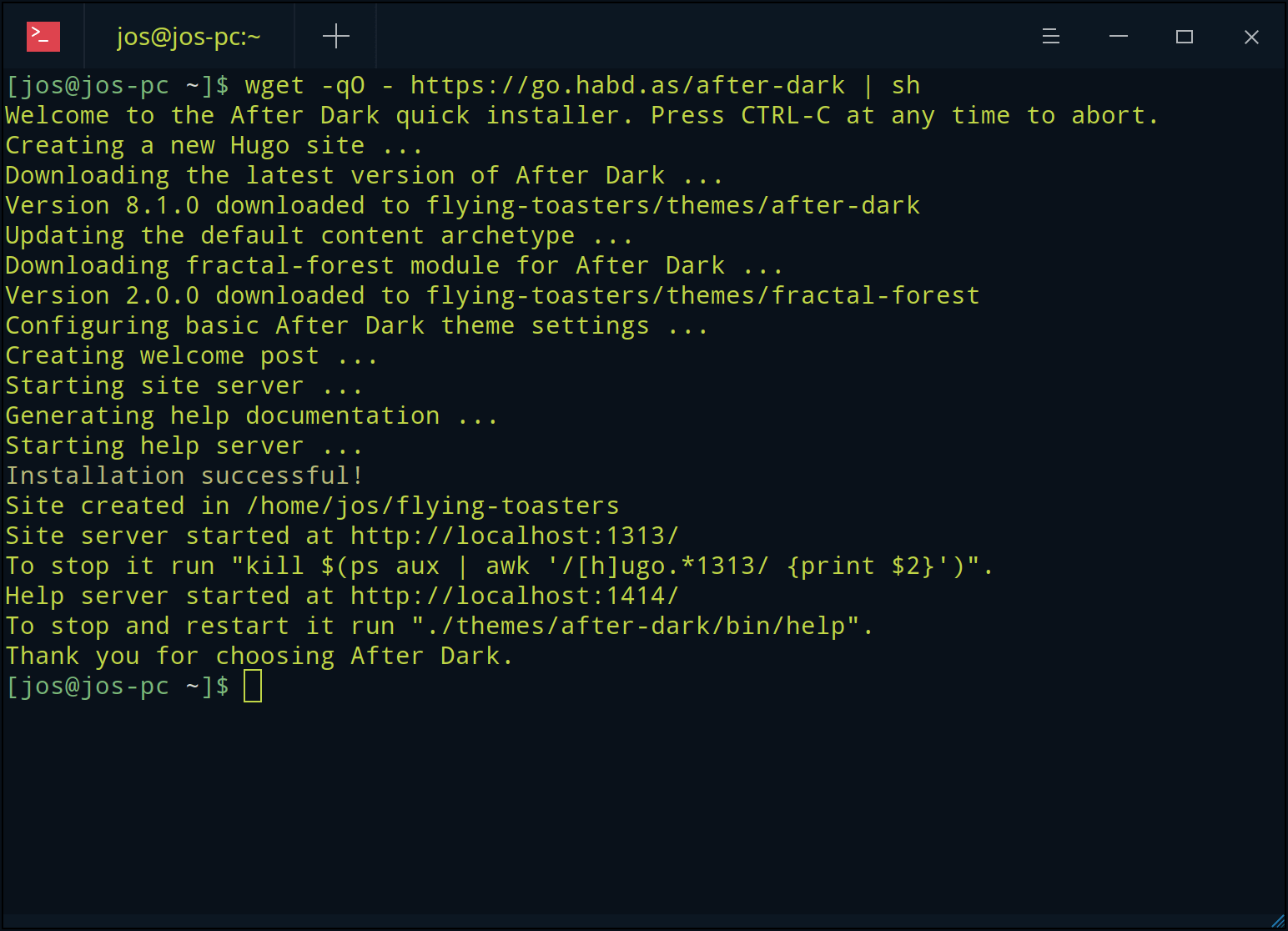Minimize the terminal window
Viewport: 1288px width, 931px height.
[1118, 37]
